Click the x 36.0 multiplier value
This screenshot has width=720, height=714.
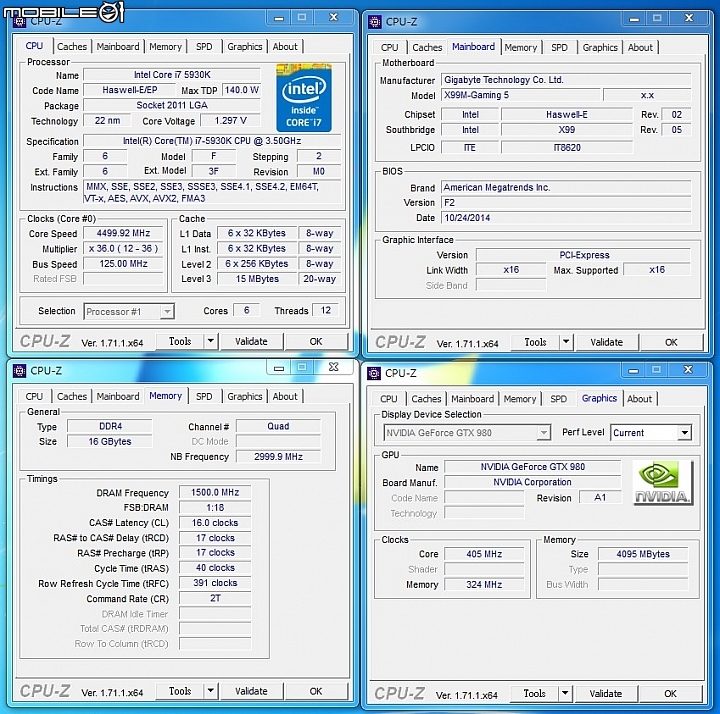point(123,248)
